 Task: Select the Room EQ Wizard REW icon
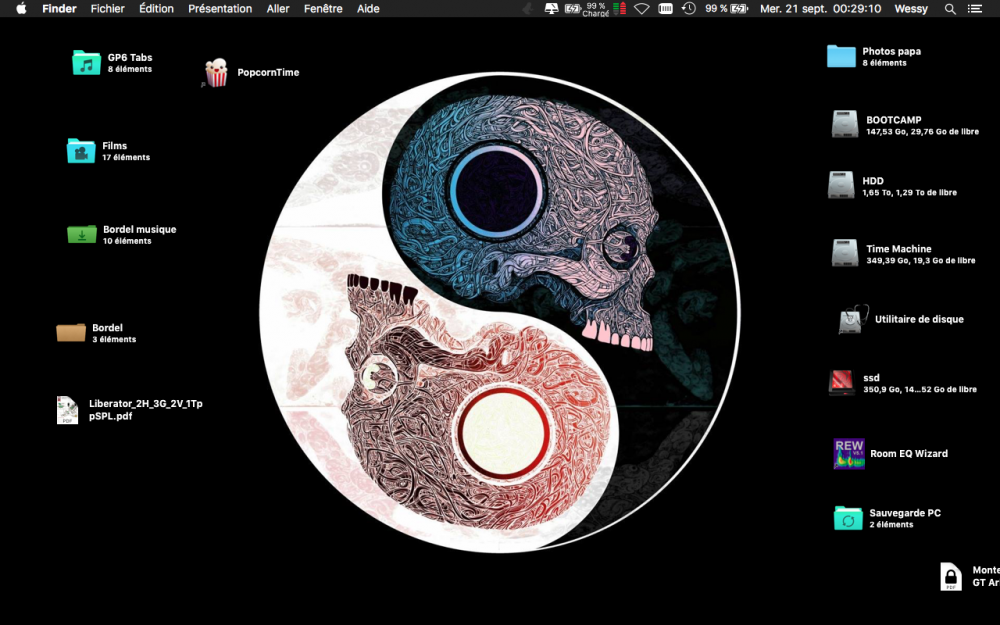pos(849,453)
